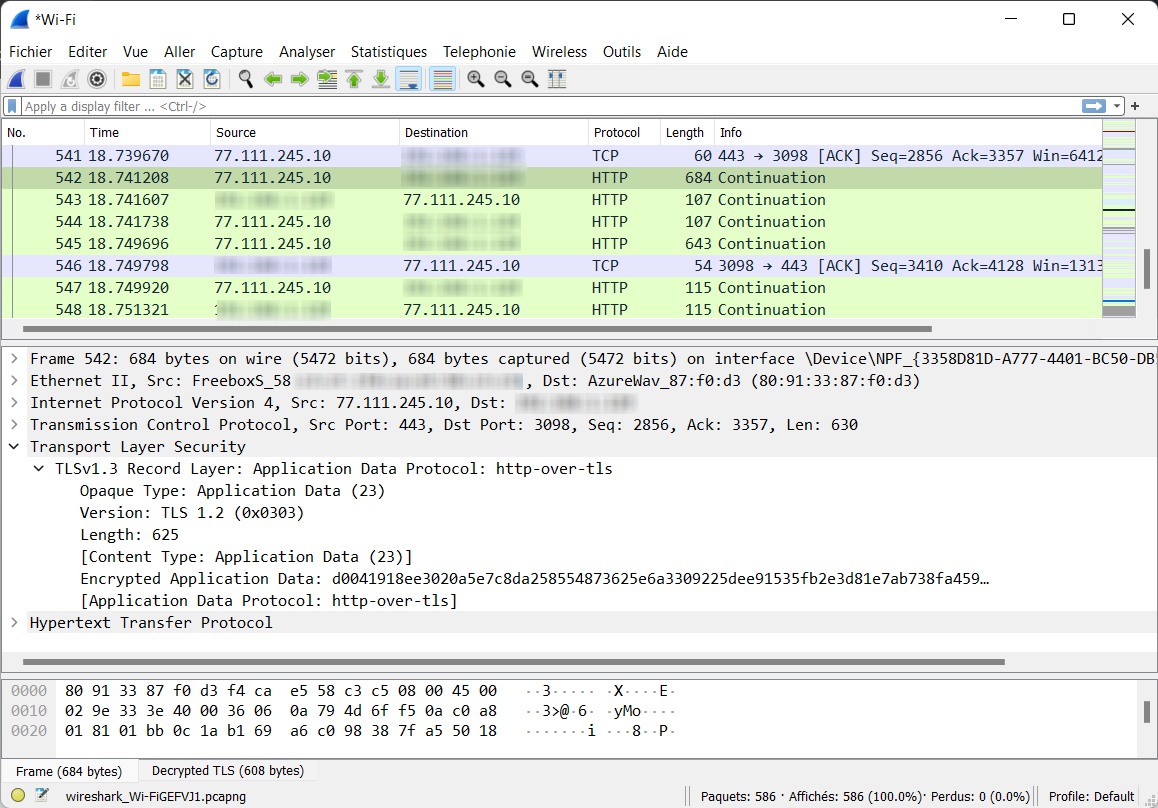The width and height of the screenshot is (1158, 808).
Task: Sort by Source column header
Action: [x=304, y=133]
